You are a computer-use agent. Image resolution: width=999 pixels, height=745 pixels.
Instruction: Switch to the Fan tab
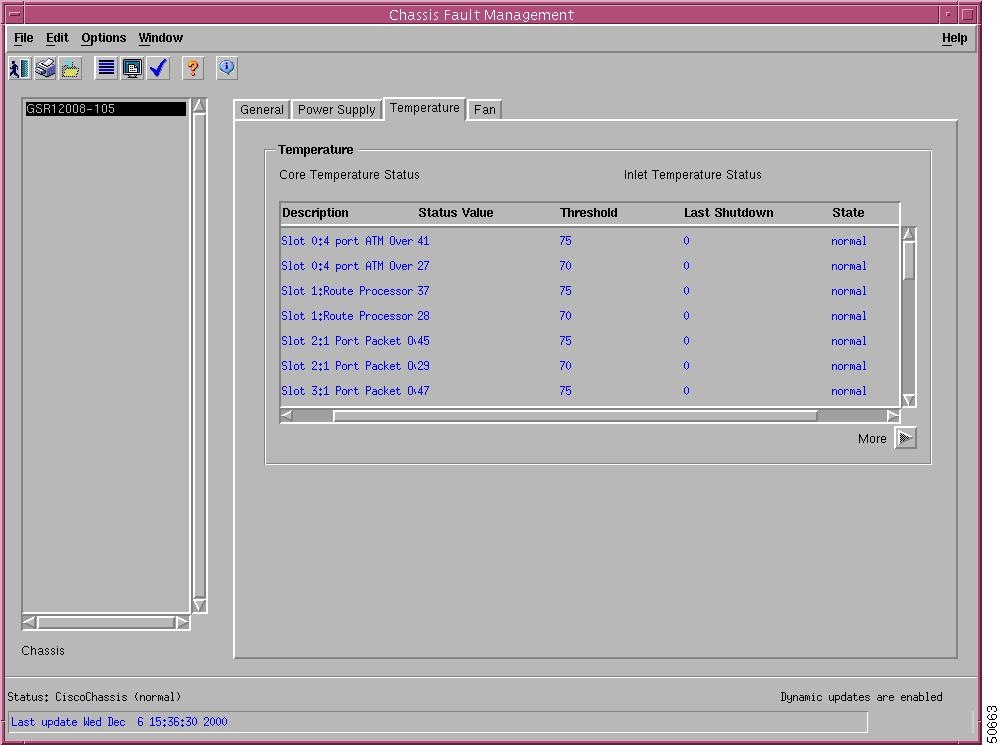[x=485, y=110]
